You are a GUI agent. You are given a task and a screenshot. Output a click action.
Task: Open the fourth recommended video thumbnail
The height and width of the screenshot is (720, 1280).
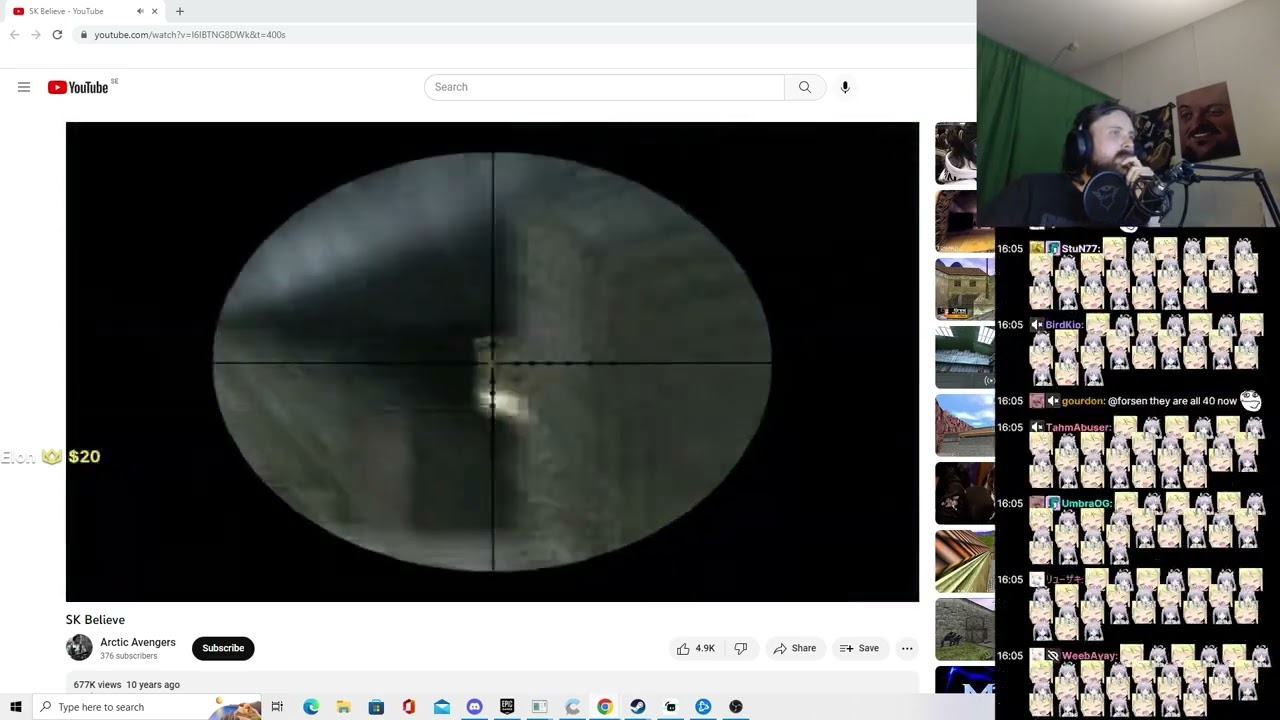[965, 357]
